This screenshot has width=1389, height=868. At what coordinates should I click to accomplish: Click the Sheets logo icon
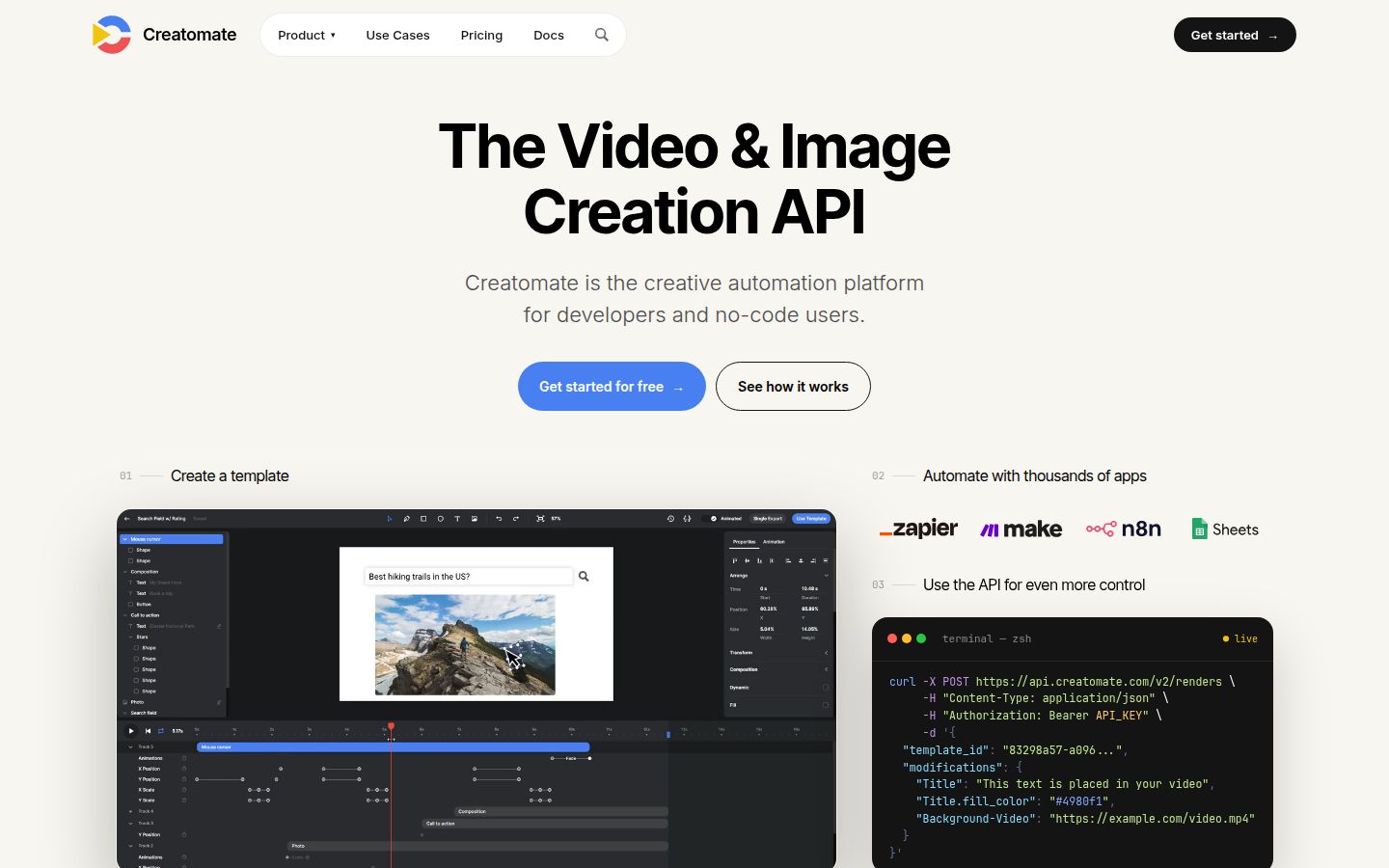click(1199, 529)
